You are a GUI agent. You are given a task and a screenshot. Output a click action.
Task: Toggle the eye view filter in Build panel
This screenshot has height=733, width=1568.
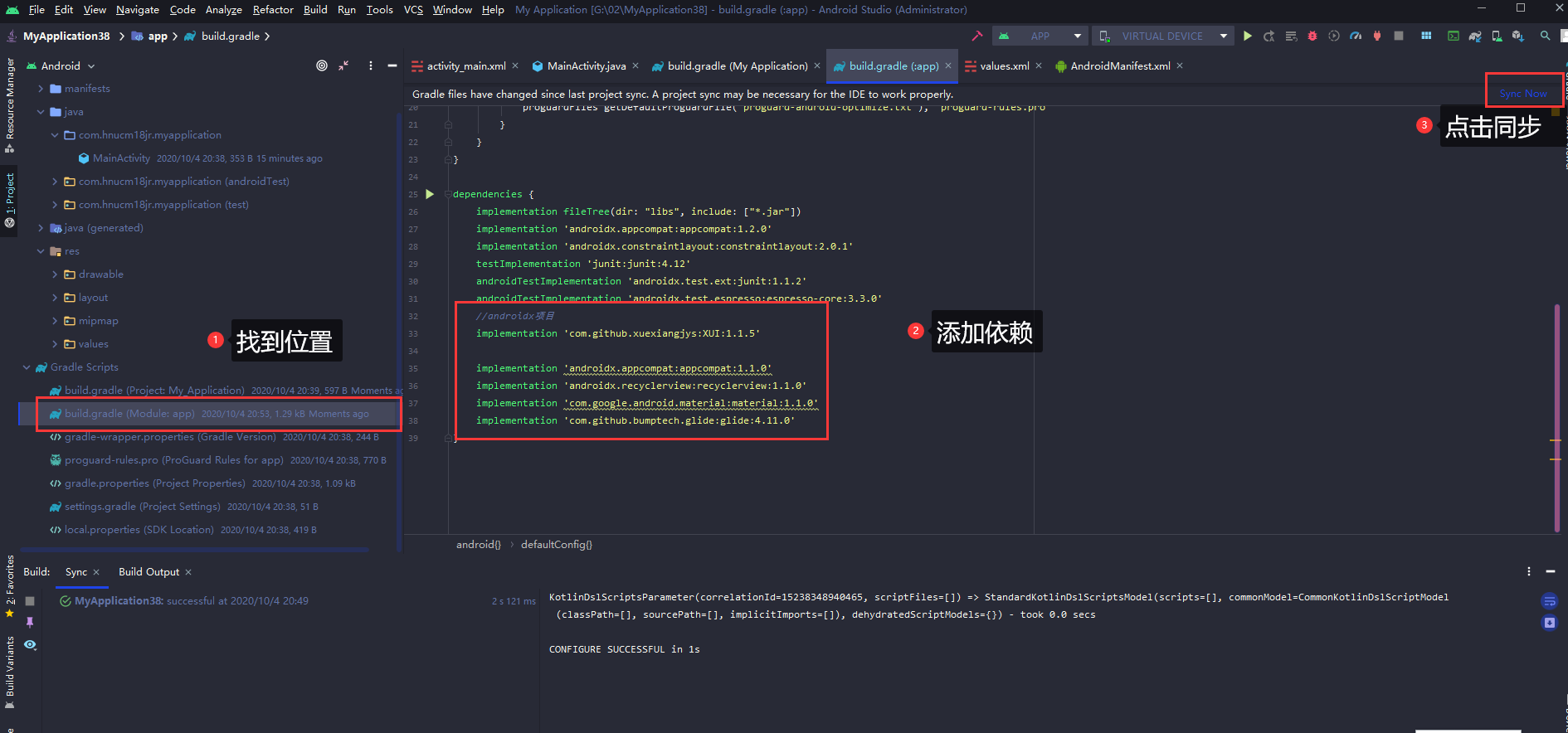click(x=30, y=644)
